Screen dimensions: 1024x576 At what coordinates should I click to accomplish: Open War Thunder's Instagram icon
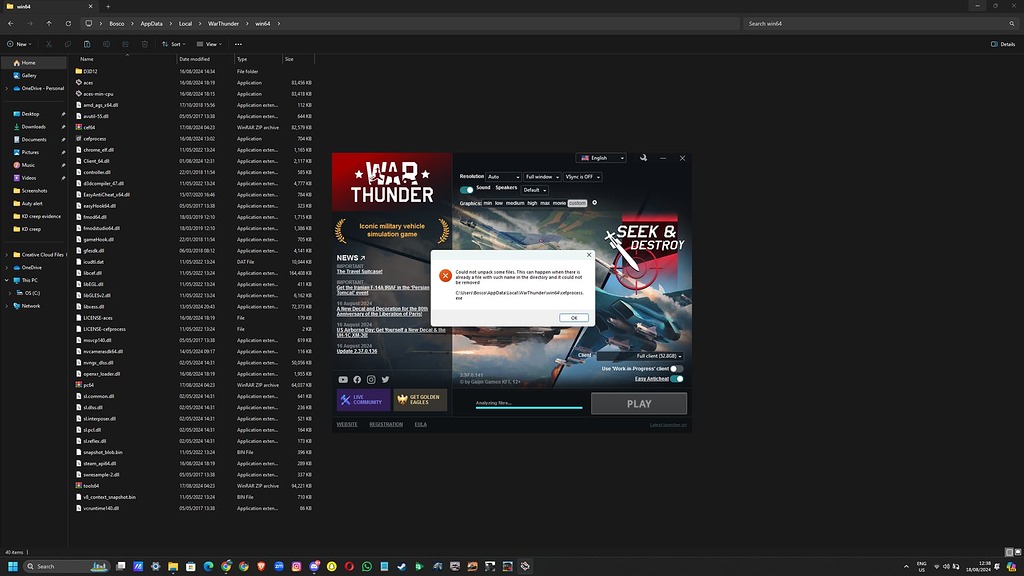tap(371, 379)
